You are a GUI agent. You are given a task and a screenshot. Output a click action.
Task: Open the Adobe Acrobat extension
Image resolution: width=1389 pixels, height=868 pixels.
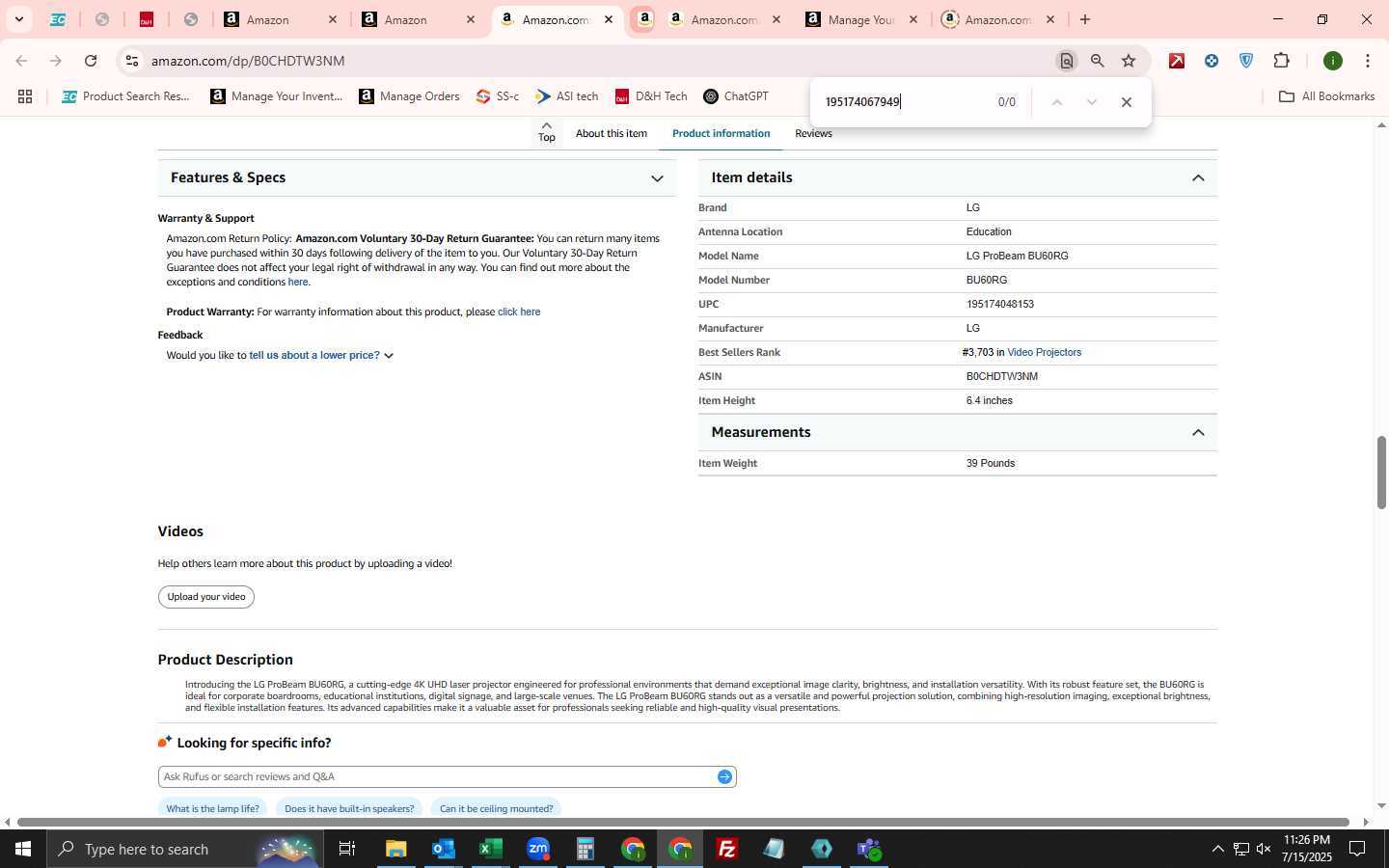(1177, 61)
